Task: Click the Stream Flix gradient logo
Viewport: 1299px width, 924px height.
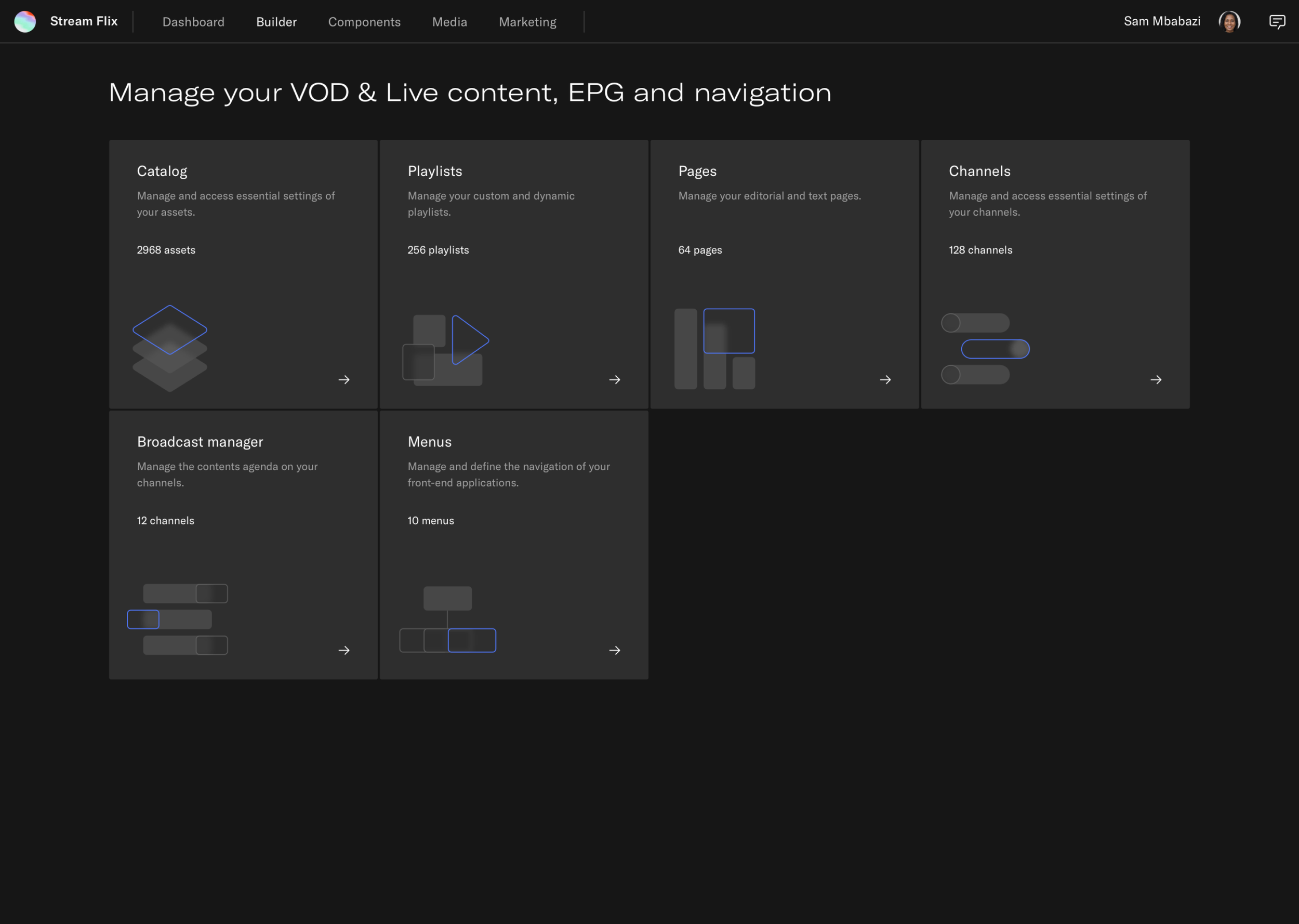Action: click(x=25, y=22)
